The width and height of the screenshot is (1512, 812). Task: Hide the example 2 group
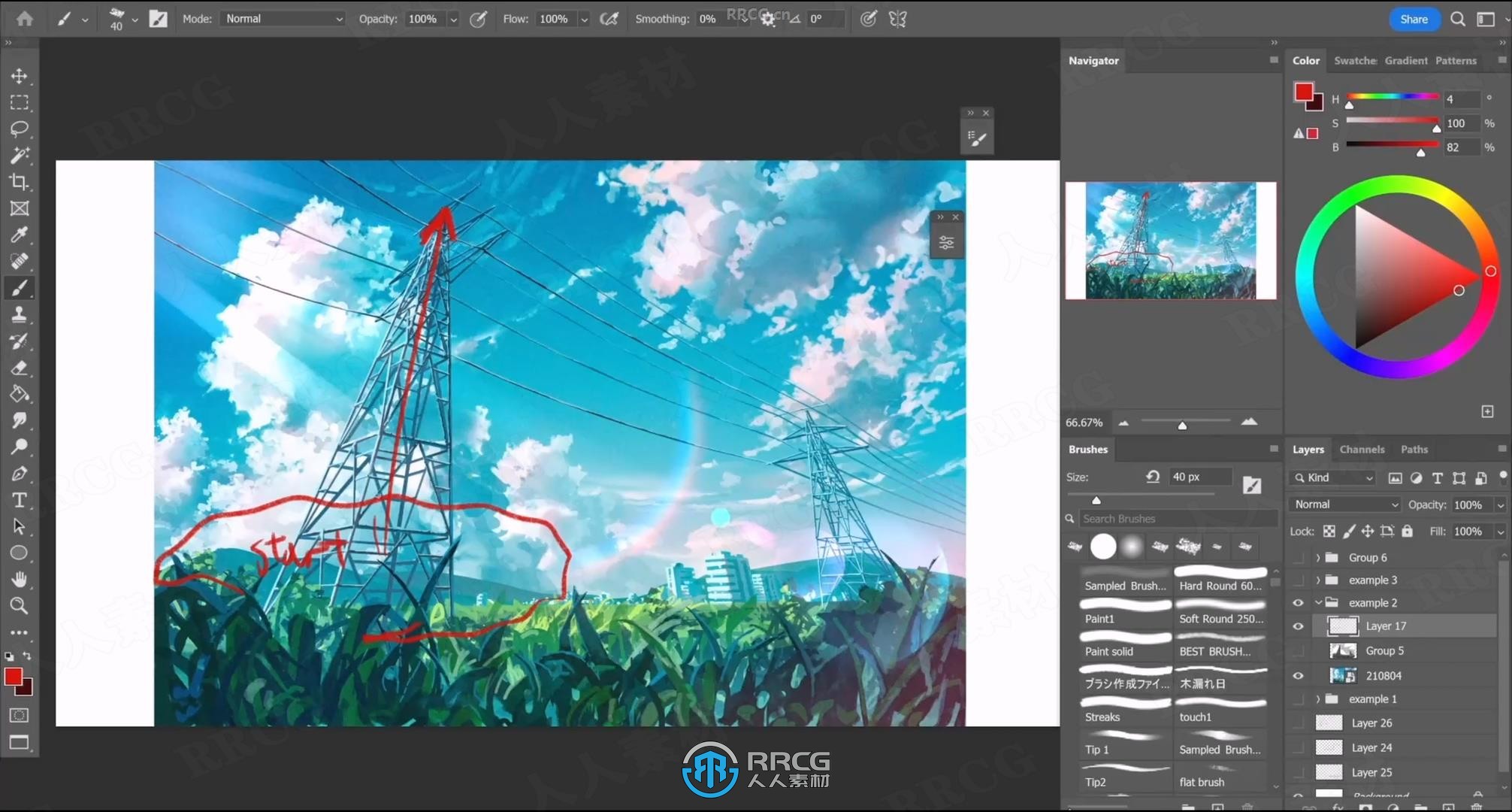coord(1298,603)
